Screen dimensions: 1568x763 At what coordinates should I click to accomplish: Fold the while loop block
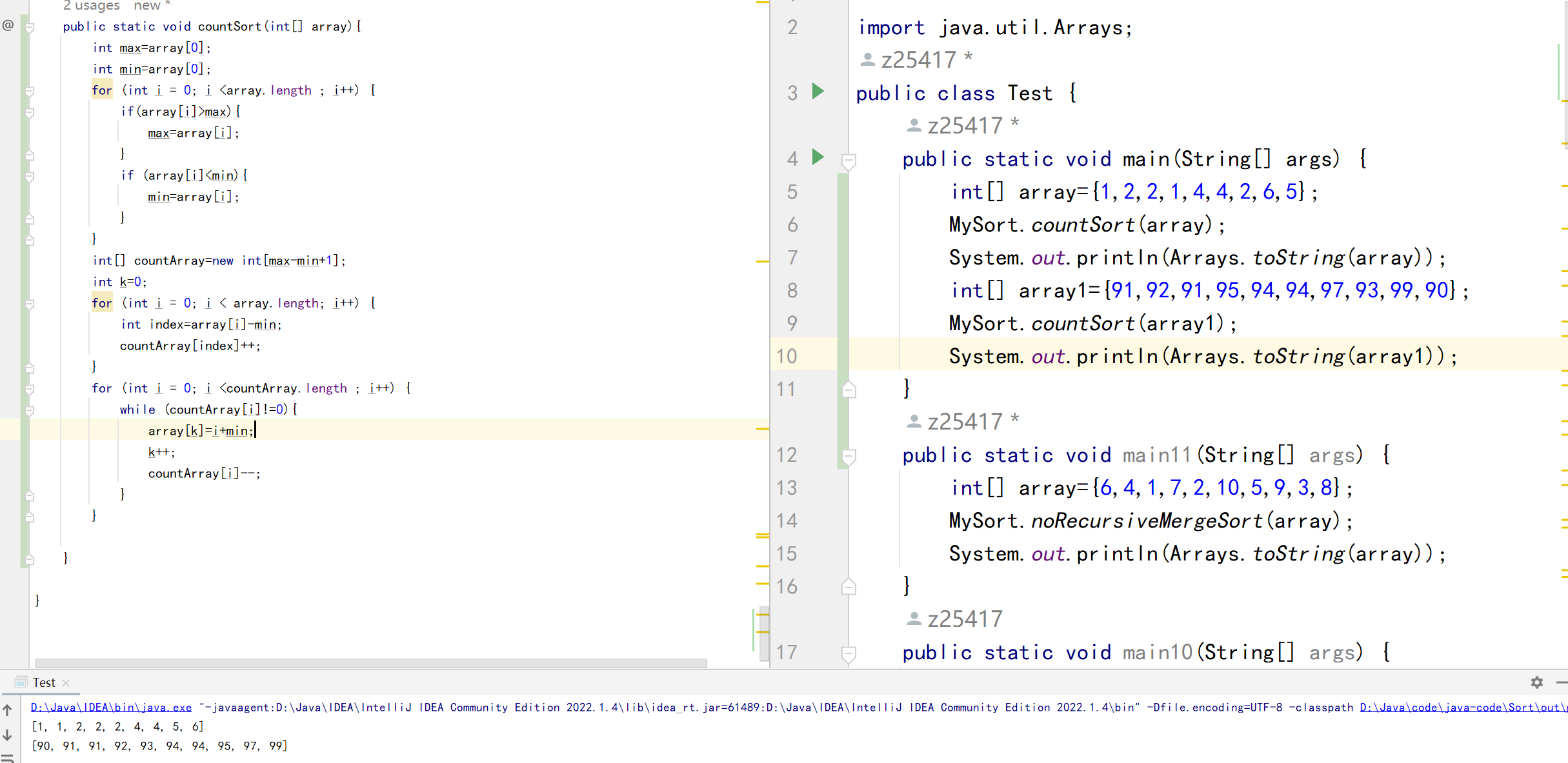click(30, 410)
